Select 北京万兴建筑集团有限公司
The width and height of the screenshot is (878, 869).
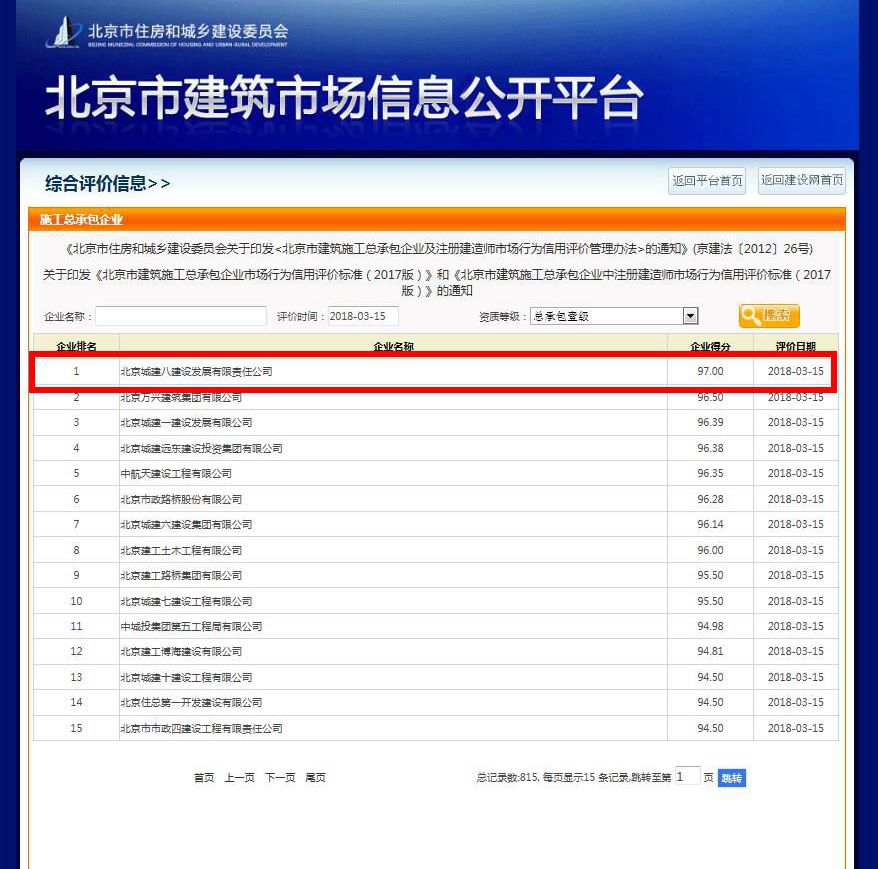tap(181, 398)
